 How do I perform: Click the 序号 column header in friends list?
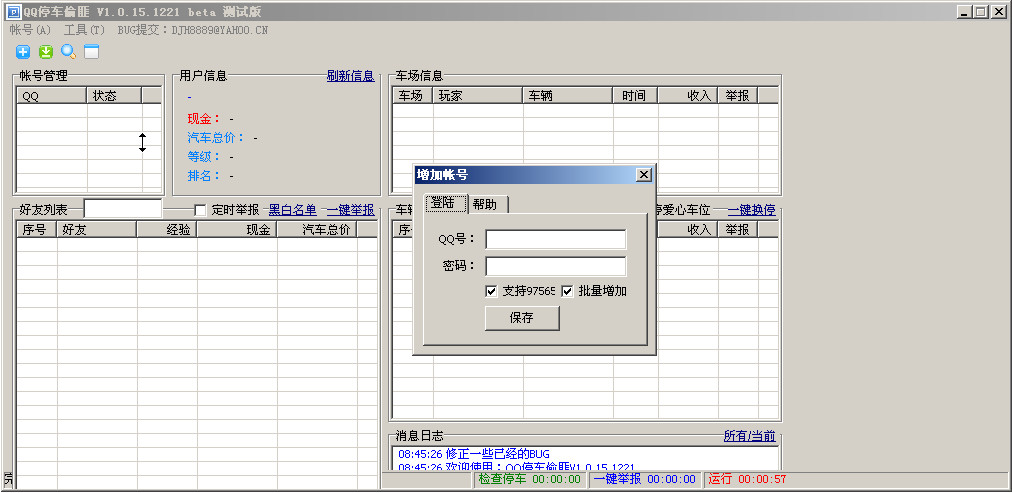37,229
